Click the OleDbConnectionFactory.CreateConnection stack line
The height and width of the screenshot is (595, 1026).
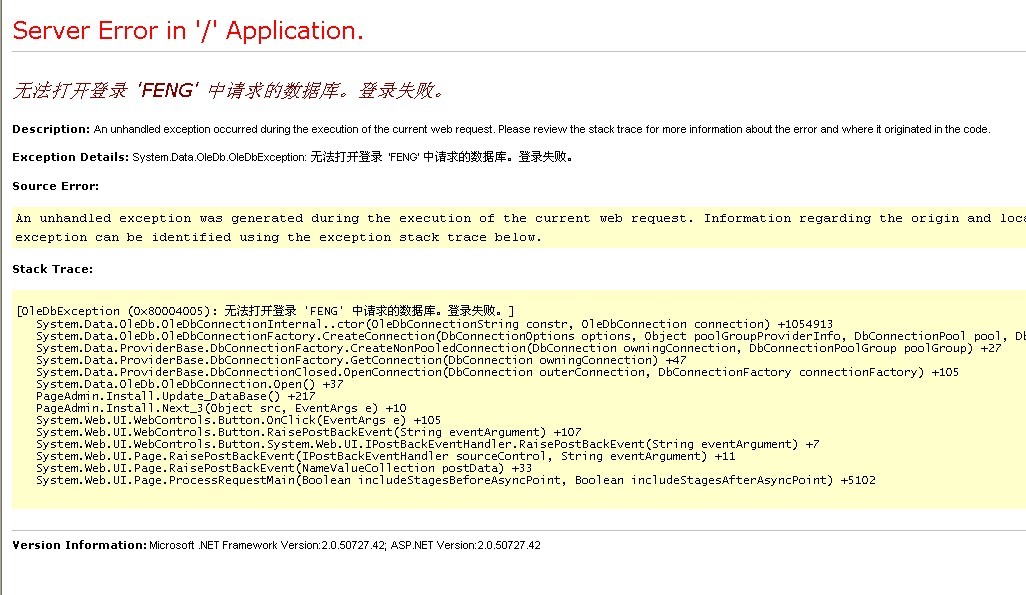click(x=500, y=336)
